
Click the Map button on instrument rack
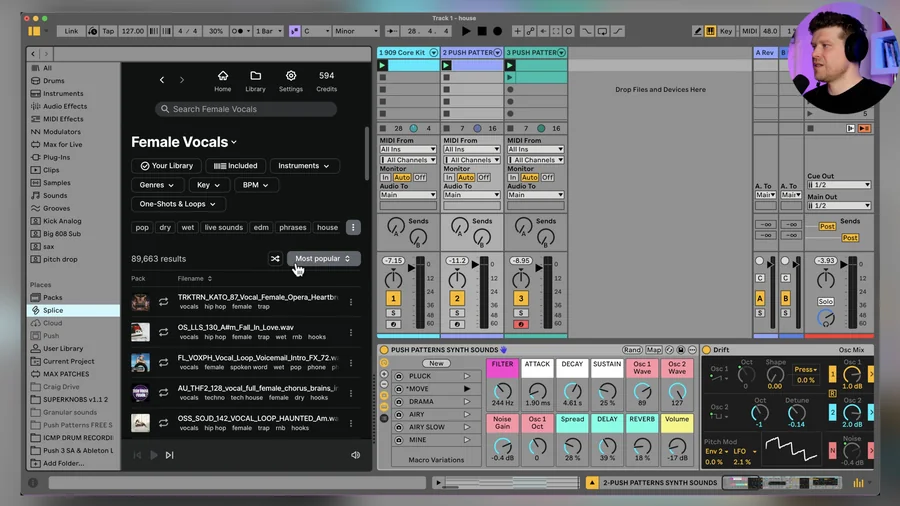click(x=653, y=350)
